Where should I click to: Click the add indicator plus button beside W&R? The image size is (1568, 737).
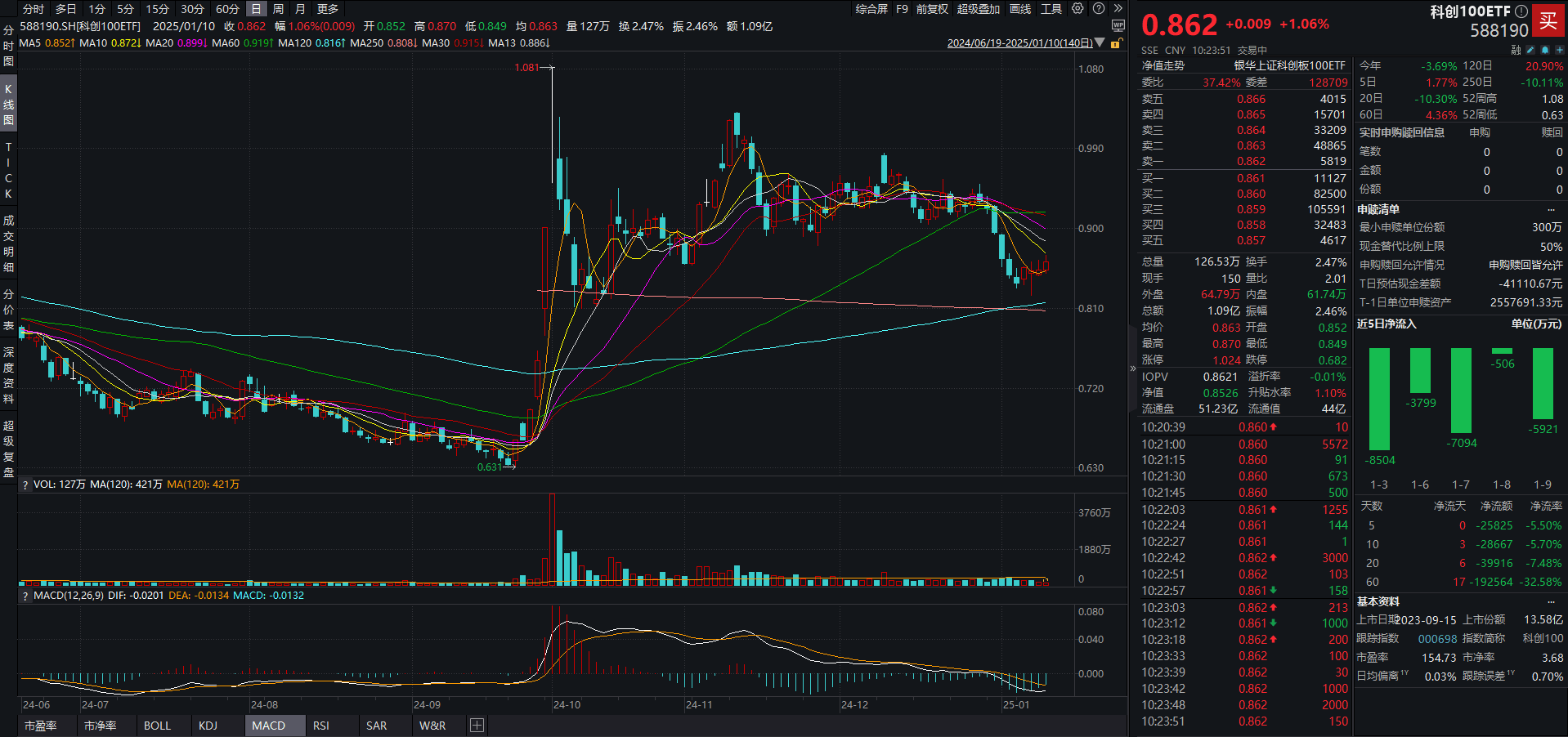point(476,726)
